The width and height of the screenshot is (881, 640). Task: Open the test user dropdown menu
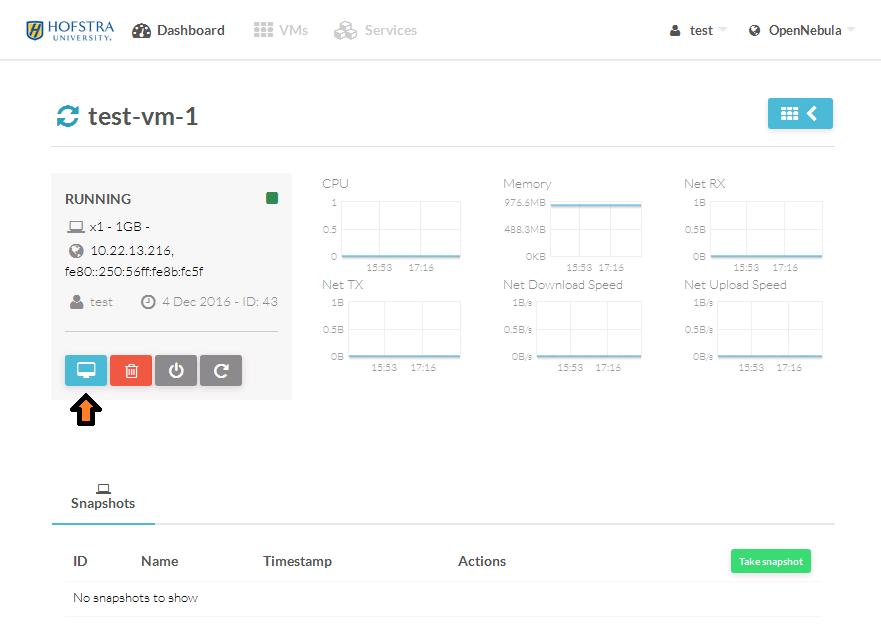point(698,30)
